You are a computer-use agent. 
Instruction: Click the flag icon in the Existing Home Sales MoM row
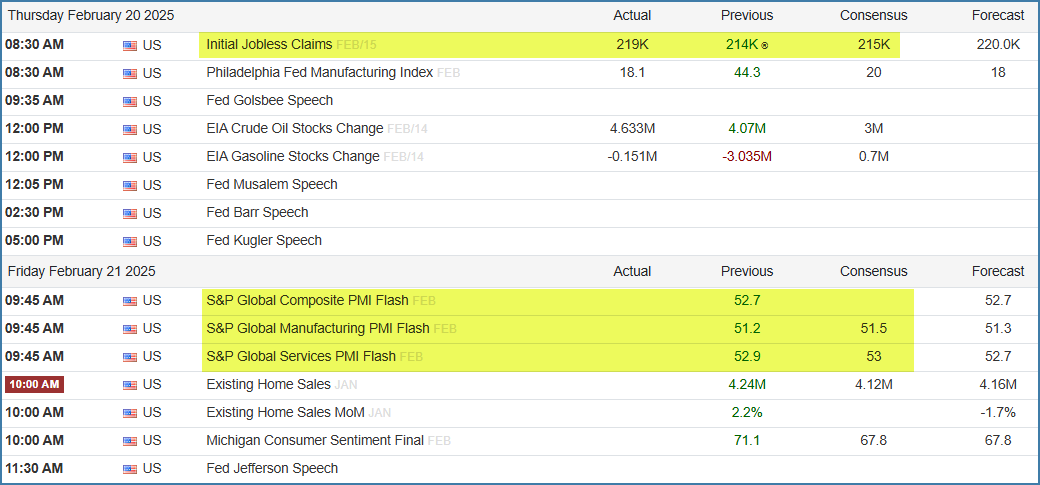pos(129,413)
